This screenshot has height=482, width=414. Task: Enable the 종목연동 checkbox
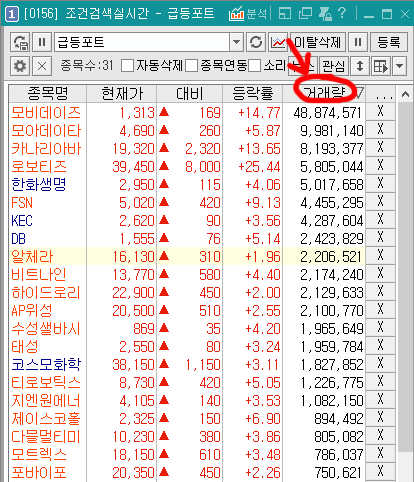[192, 66]
